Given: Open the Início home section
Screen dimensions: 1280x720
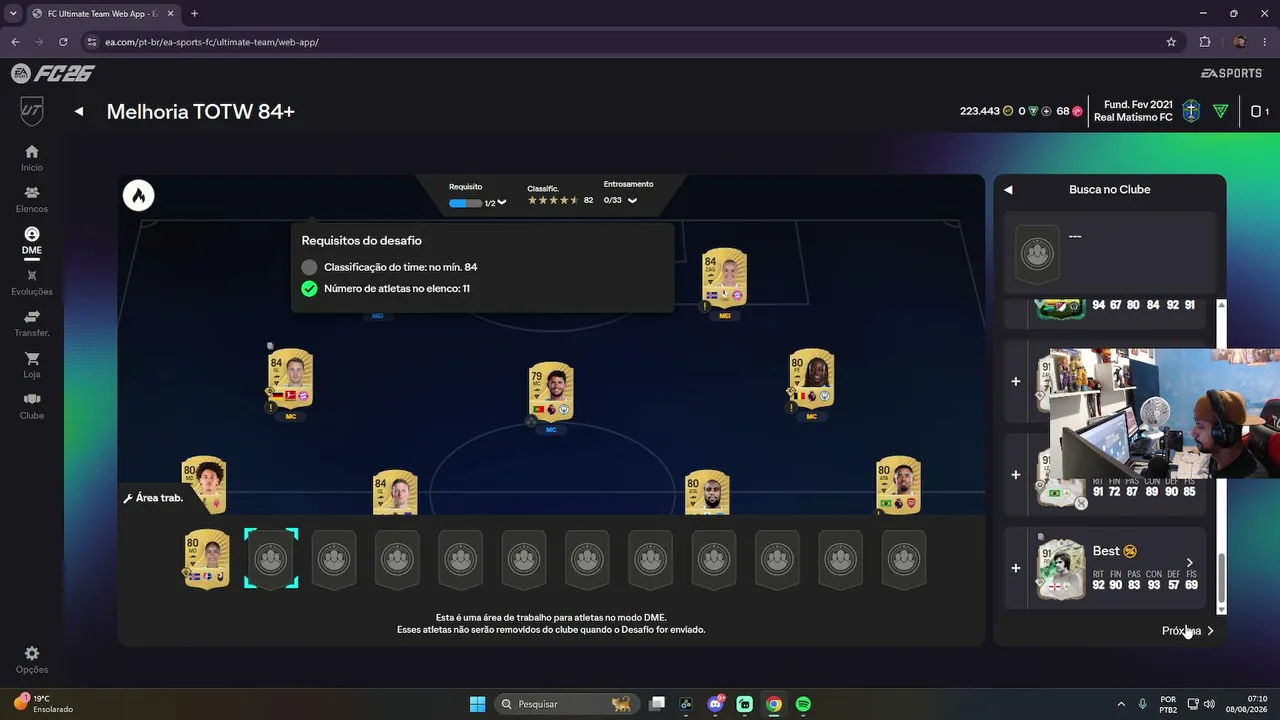Looking at the screenshot, I should [x=32, y=157].
